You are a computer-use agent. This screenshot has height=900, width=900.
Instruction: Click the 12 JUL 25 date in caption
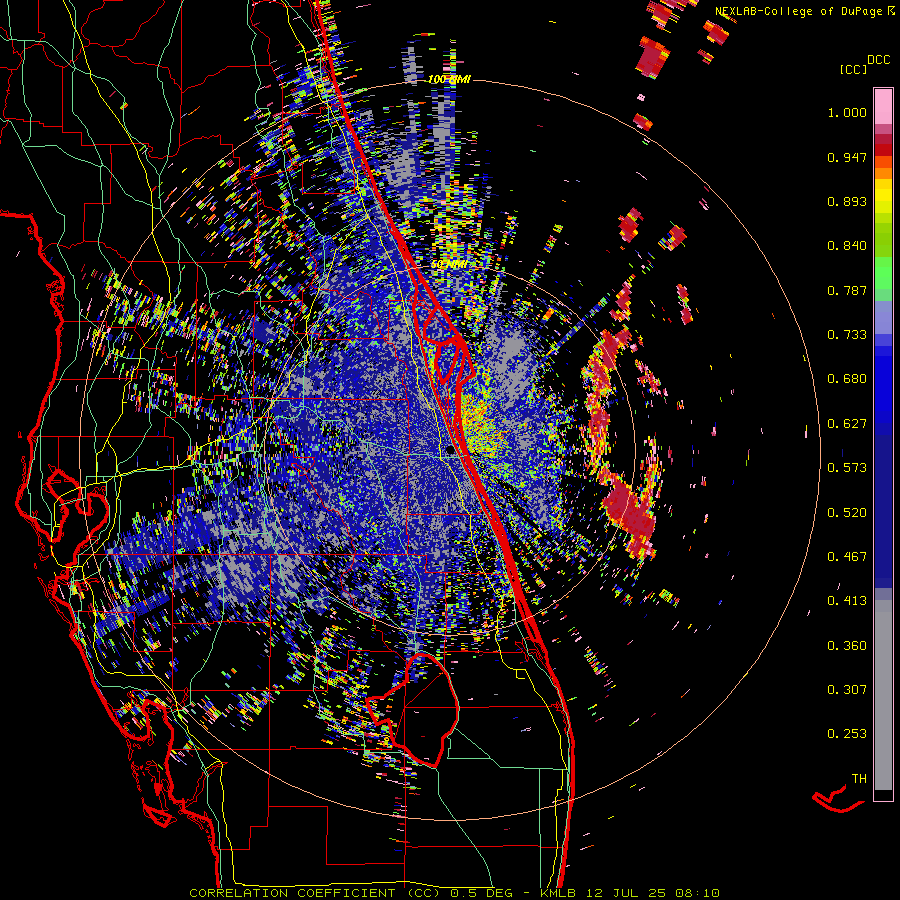point(626,893)
